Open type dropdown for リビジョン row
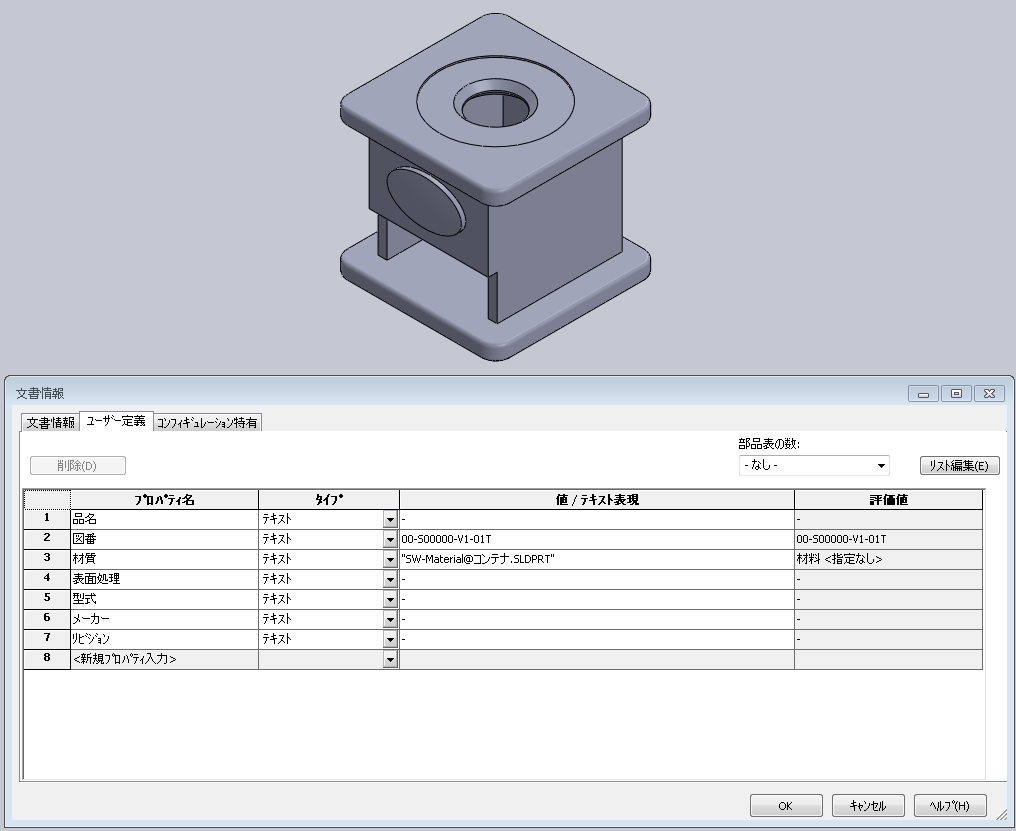This screenshot has height=831, width=1016. point(390,639)
